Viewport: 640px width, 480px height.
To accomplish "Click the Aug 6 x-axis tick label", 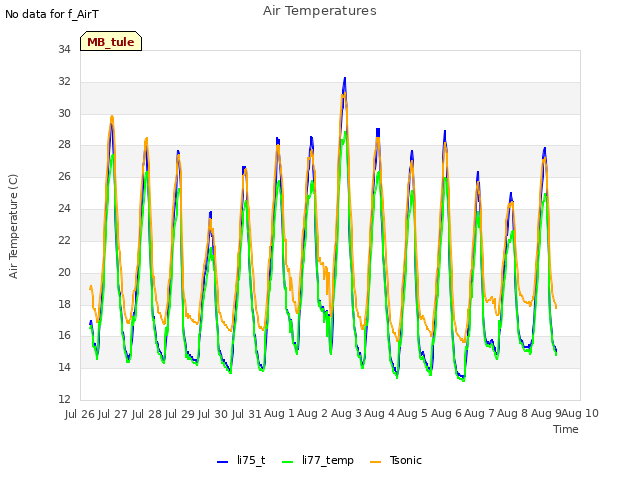I will pos(447,413).
